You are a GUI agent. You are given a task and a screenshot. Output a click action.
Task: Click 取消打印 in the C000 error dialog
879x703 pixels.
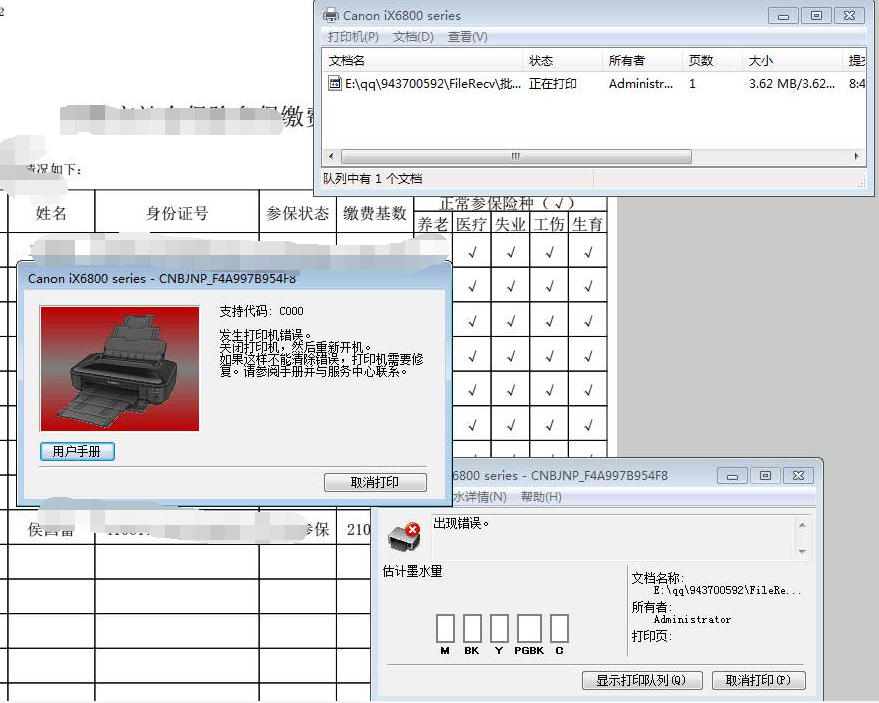tap(375, 482)
